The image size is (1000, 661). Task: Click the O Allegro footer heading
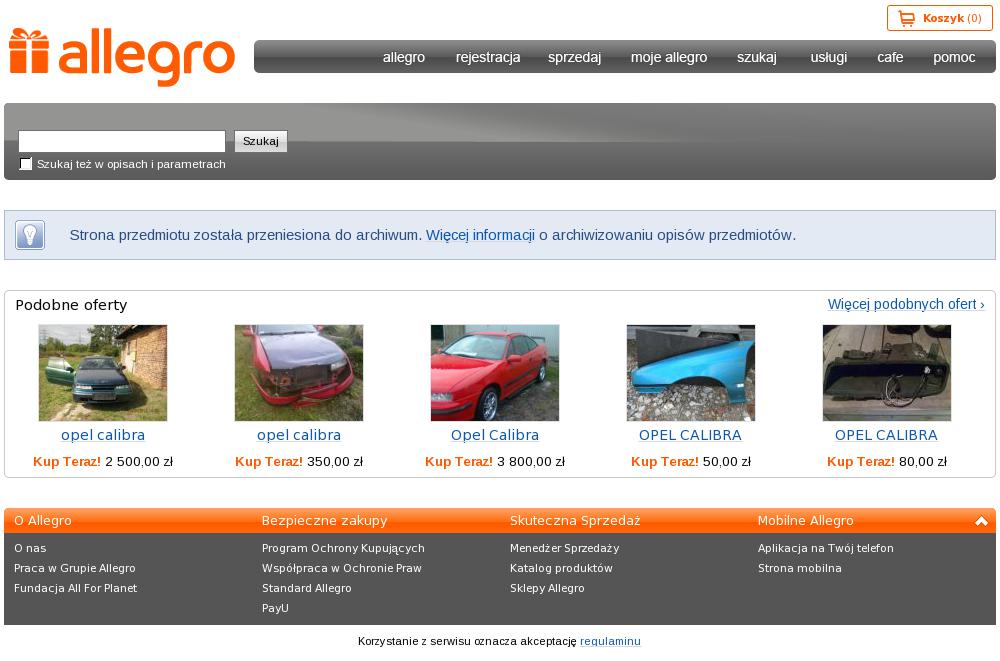coord(43,521)
